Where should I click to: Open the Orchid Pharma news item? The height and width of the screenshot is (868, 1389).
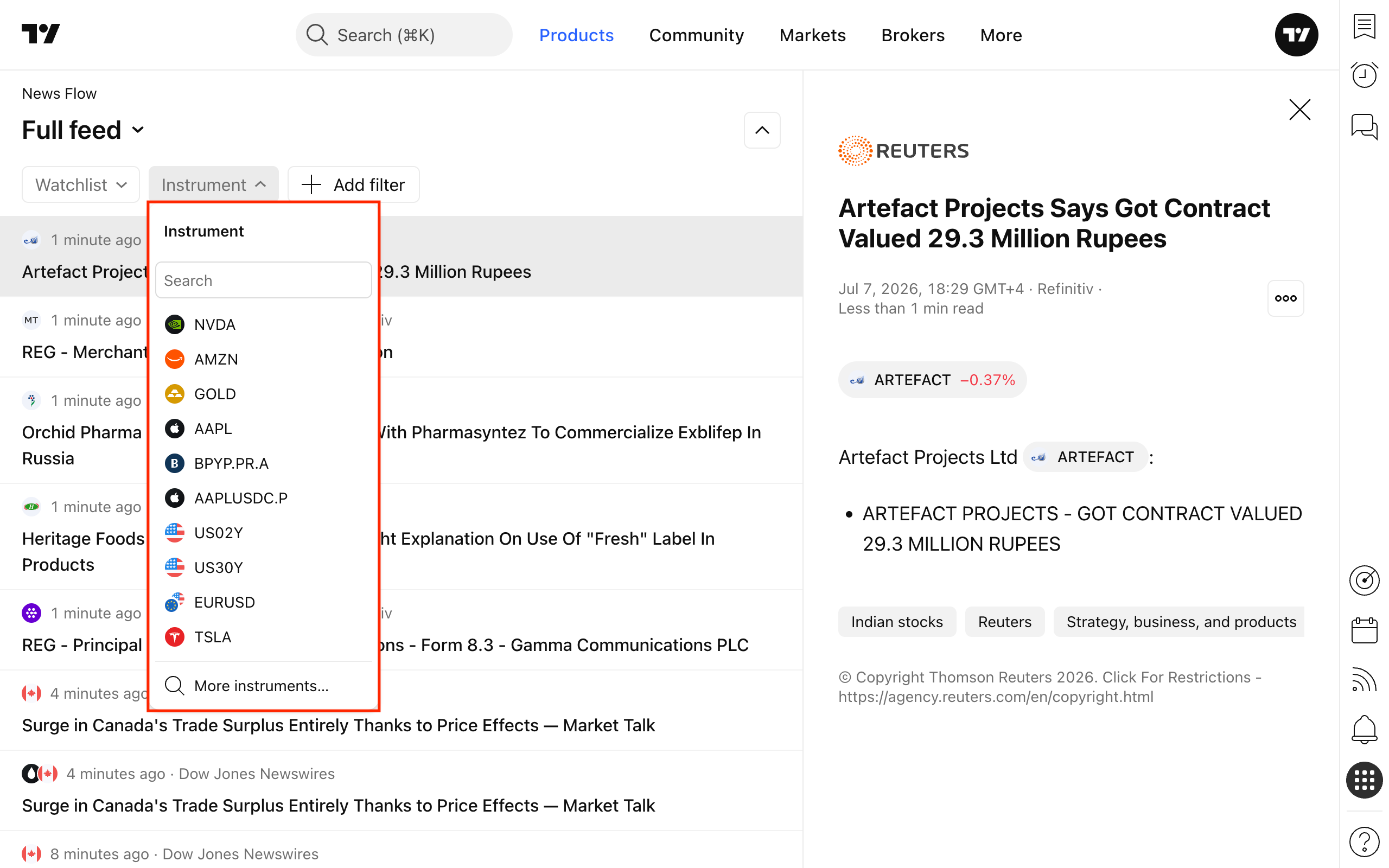[400, 431]
